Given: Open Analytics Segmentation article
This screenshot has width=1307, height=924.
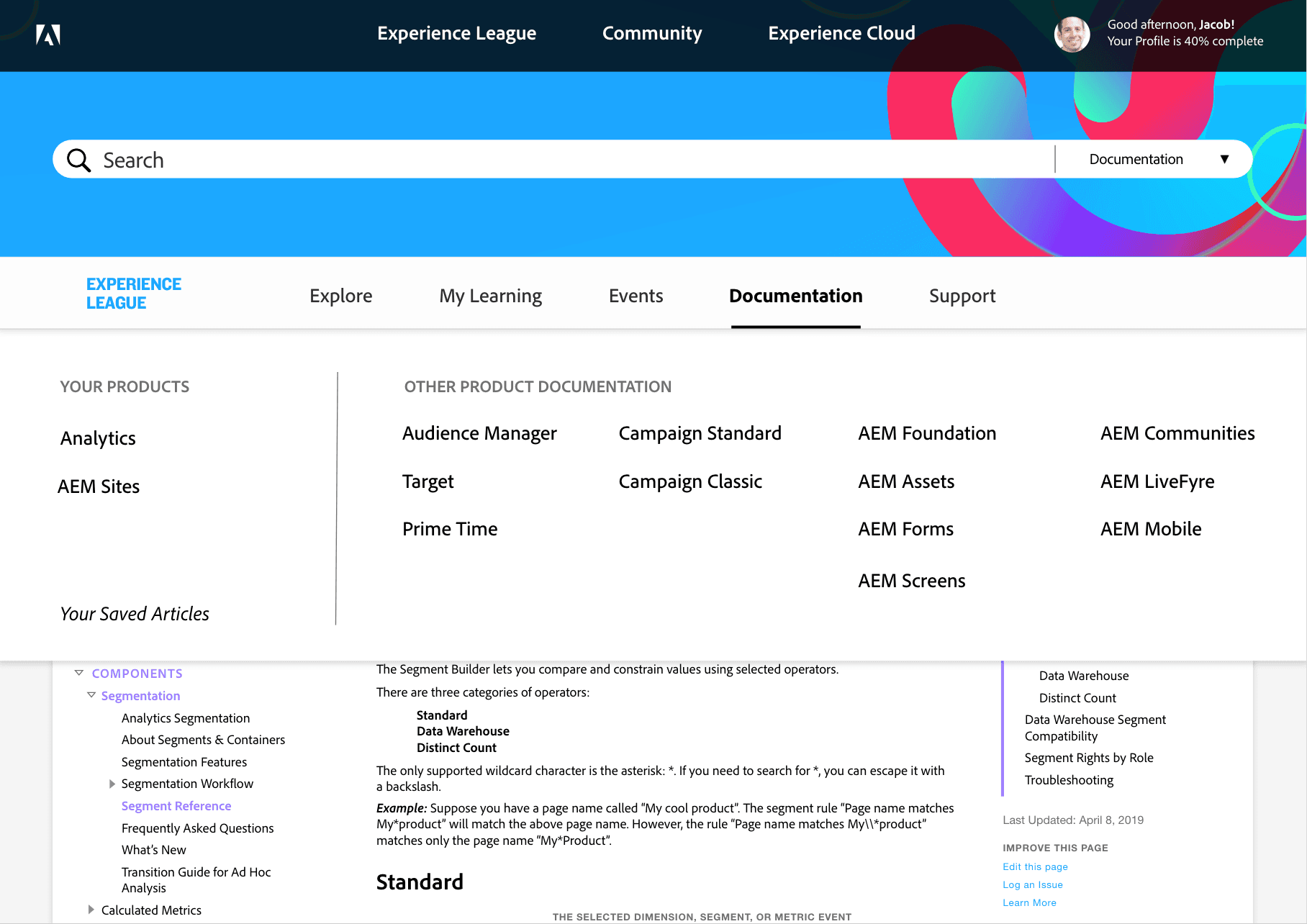Looking at the screenshot, I should (x=186, y=718).
